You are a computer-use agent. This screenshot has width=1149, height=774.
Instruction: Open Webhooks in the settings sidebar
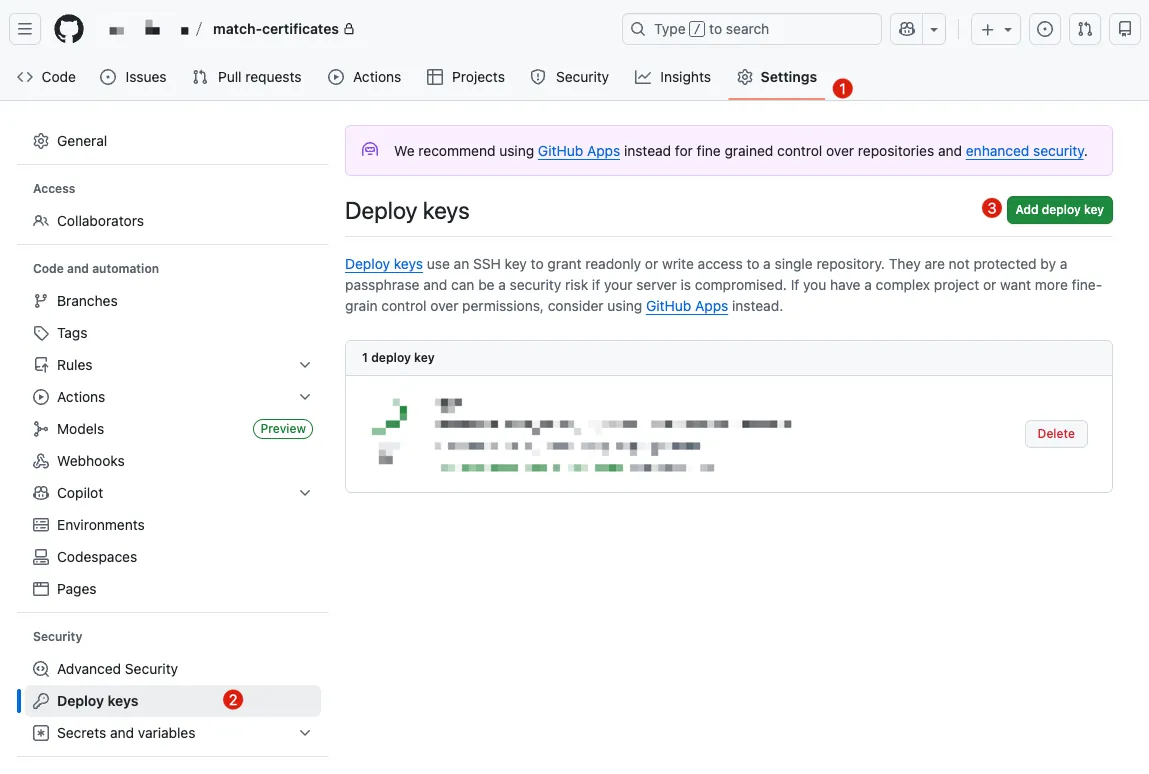90,461
